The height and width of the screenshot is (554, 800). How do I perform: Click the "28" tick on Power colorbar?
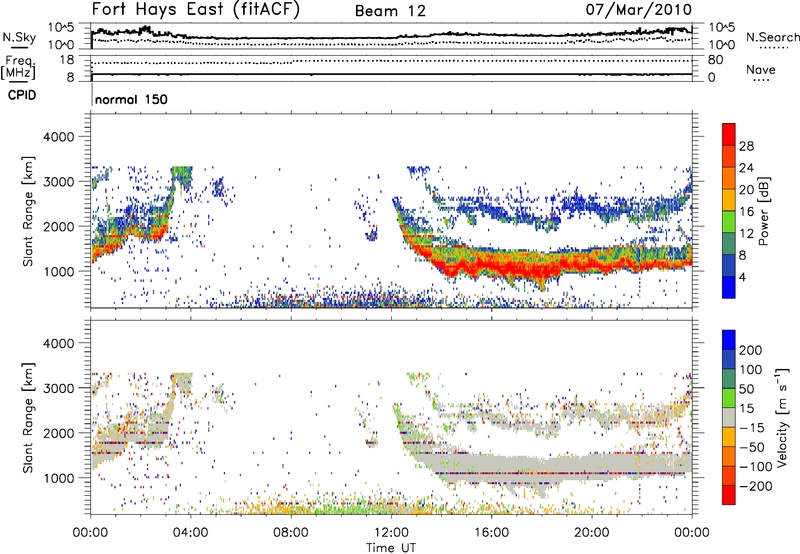coord(746,146)
